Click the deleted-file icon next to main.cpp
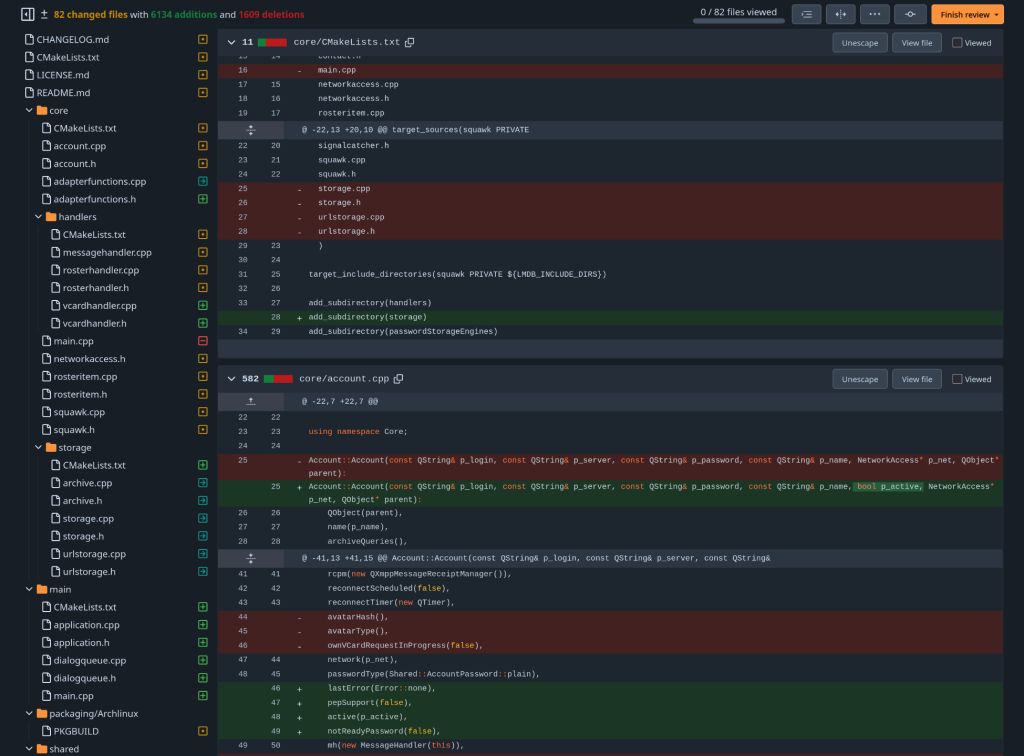 click(203, 341)
